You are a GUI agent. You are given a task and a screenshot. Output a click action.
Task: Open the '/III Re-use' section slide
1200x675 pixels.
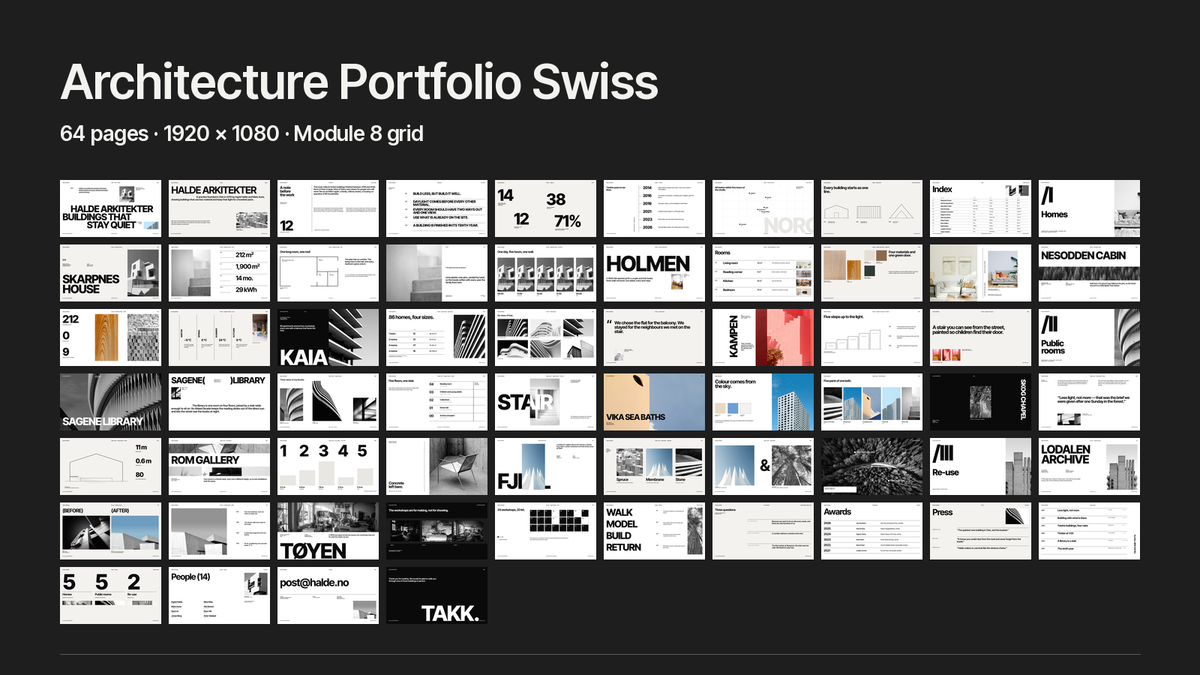(980, 466)
